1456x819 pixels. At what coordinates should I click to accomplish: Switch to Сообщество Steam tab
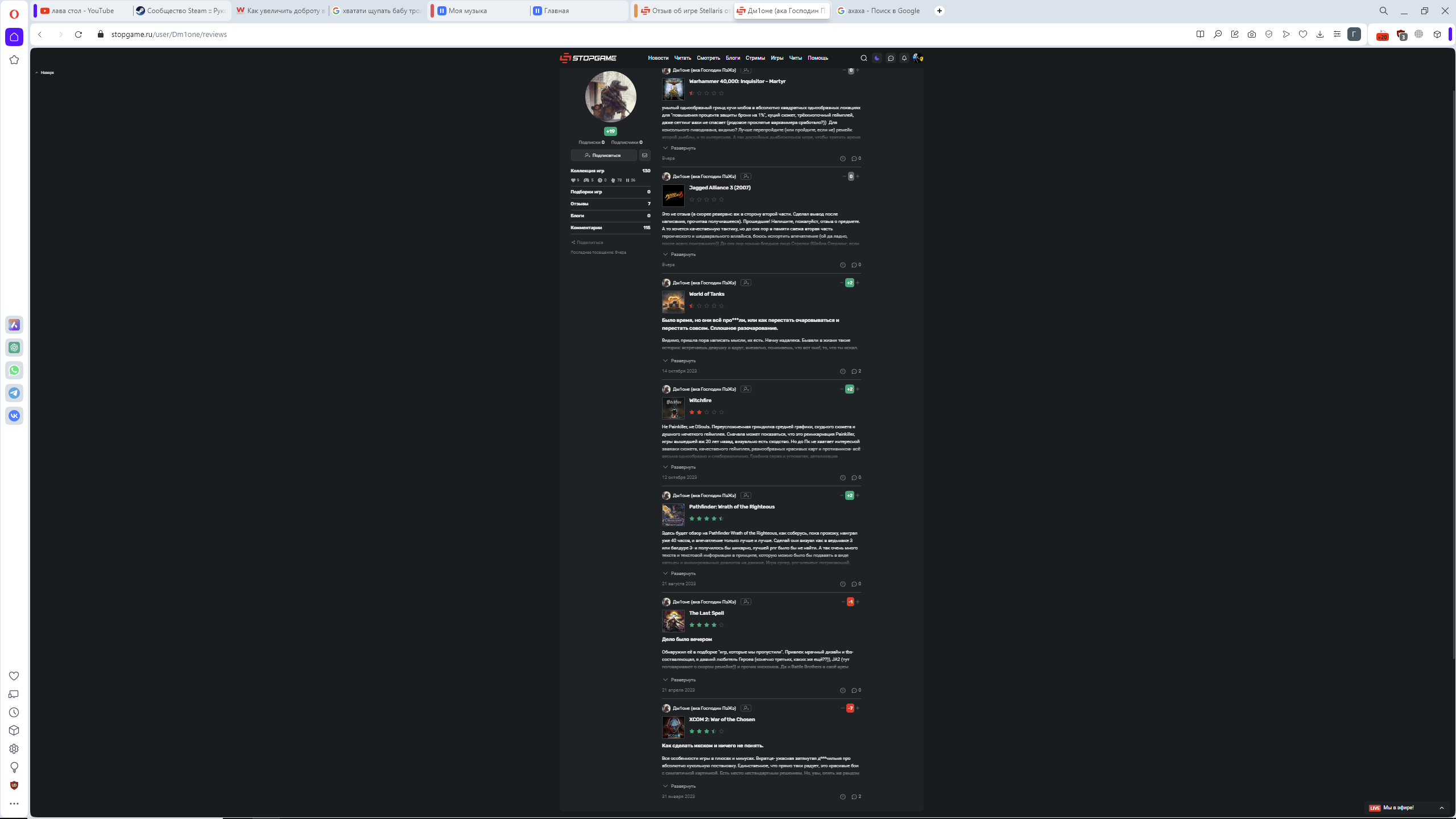pos(181,11)
